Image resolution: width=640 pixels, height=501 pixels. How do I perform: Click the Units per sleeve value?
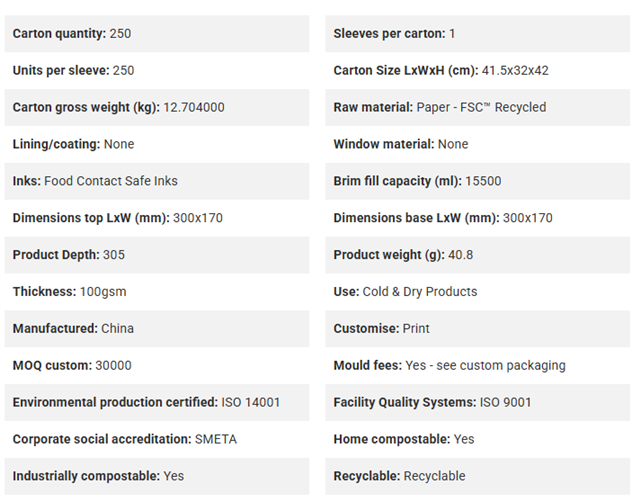coord(123,71)
